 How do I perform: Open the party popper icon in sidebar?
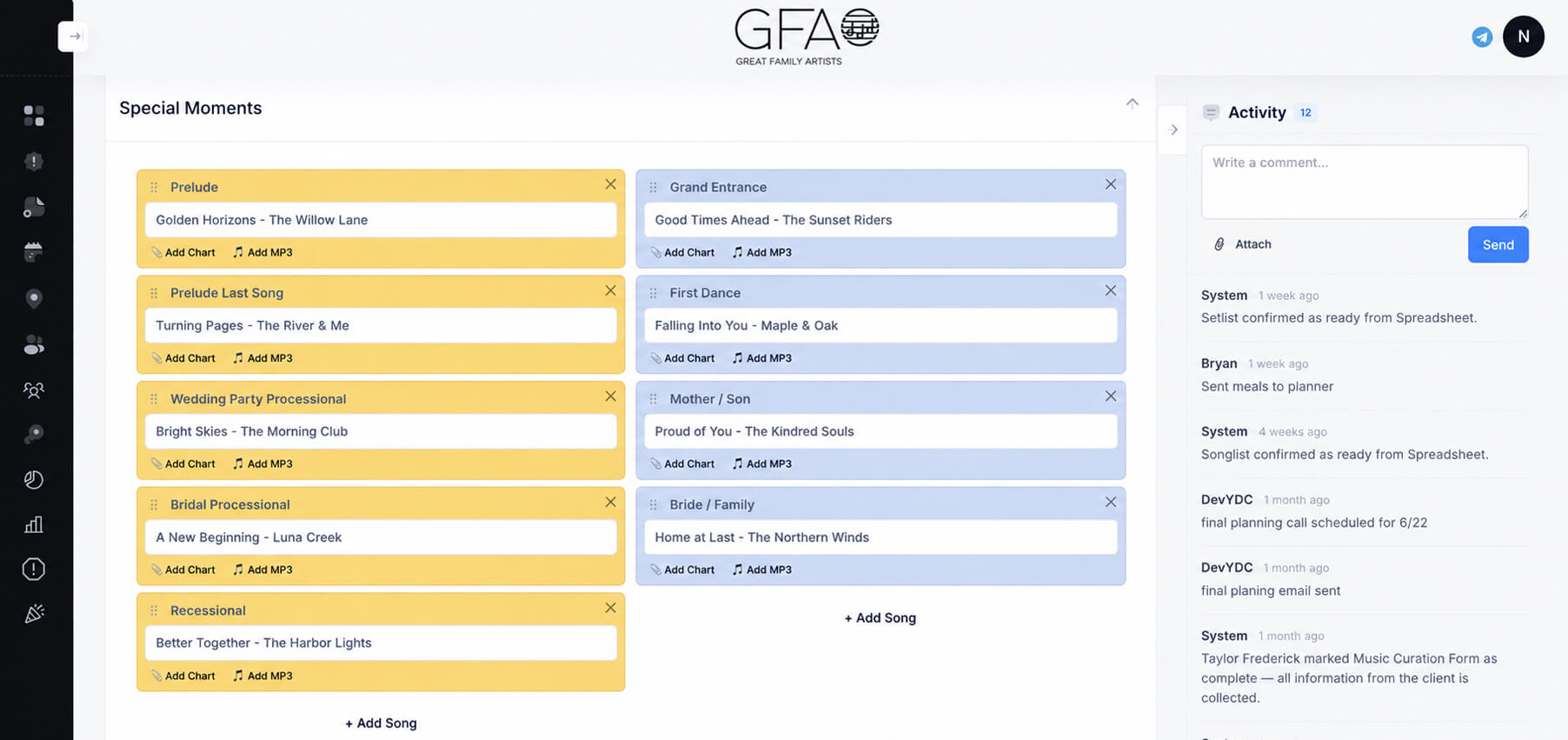coord(34,614)
